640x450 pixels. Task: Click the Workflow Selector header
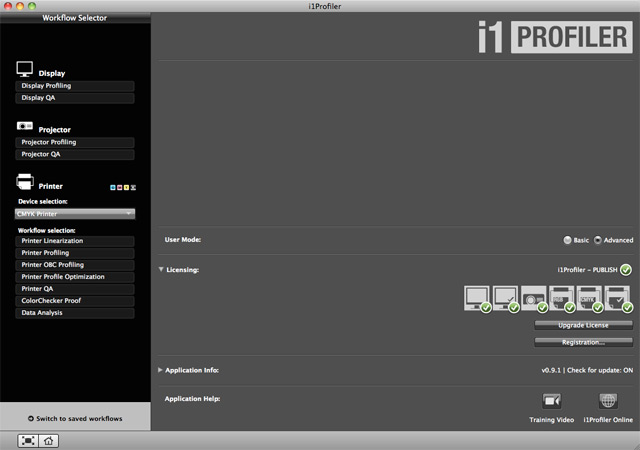pyautogui.click(x=75, y=18)
